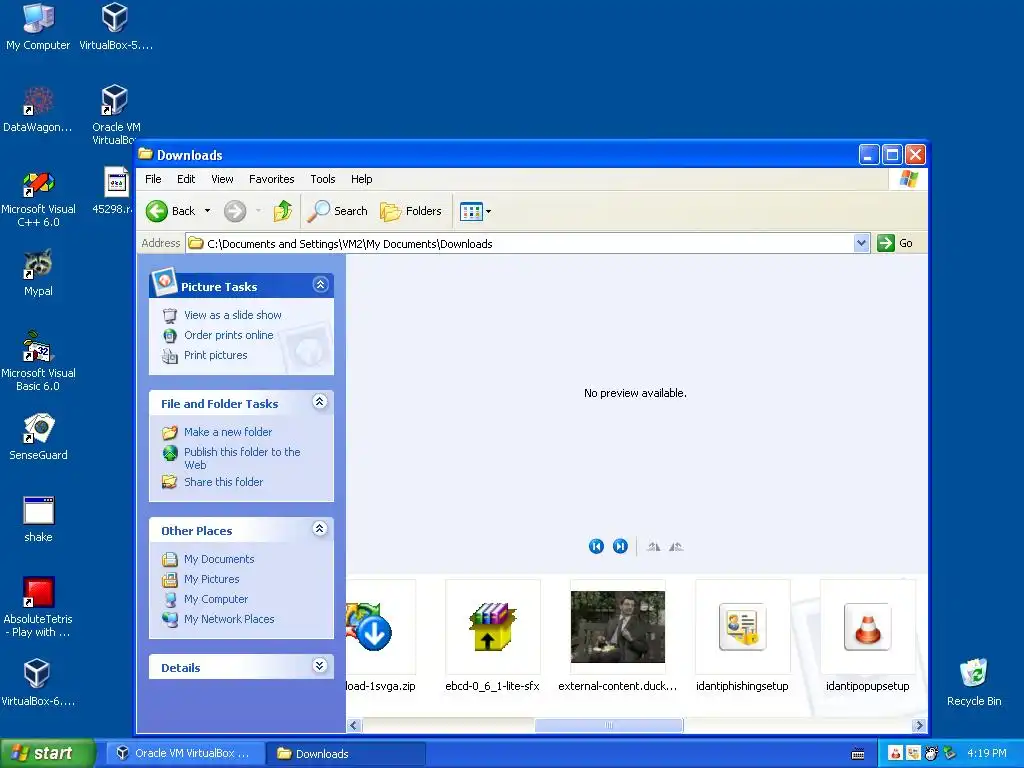The height and width of the screenshot is (768, 1024).
Task: Collapse the Other Places panel
Action: click(319, 529)
